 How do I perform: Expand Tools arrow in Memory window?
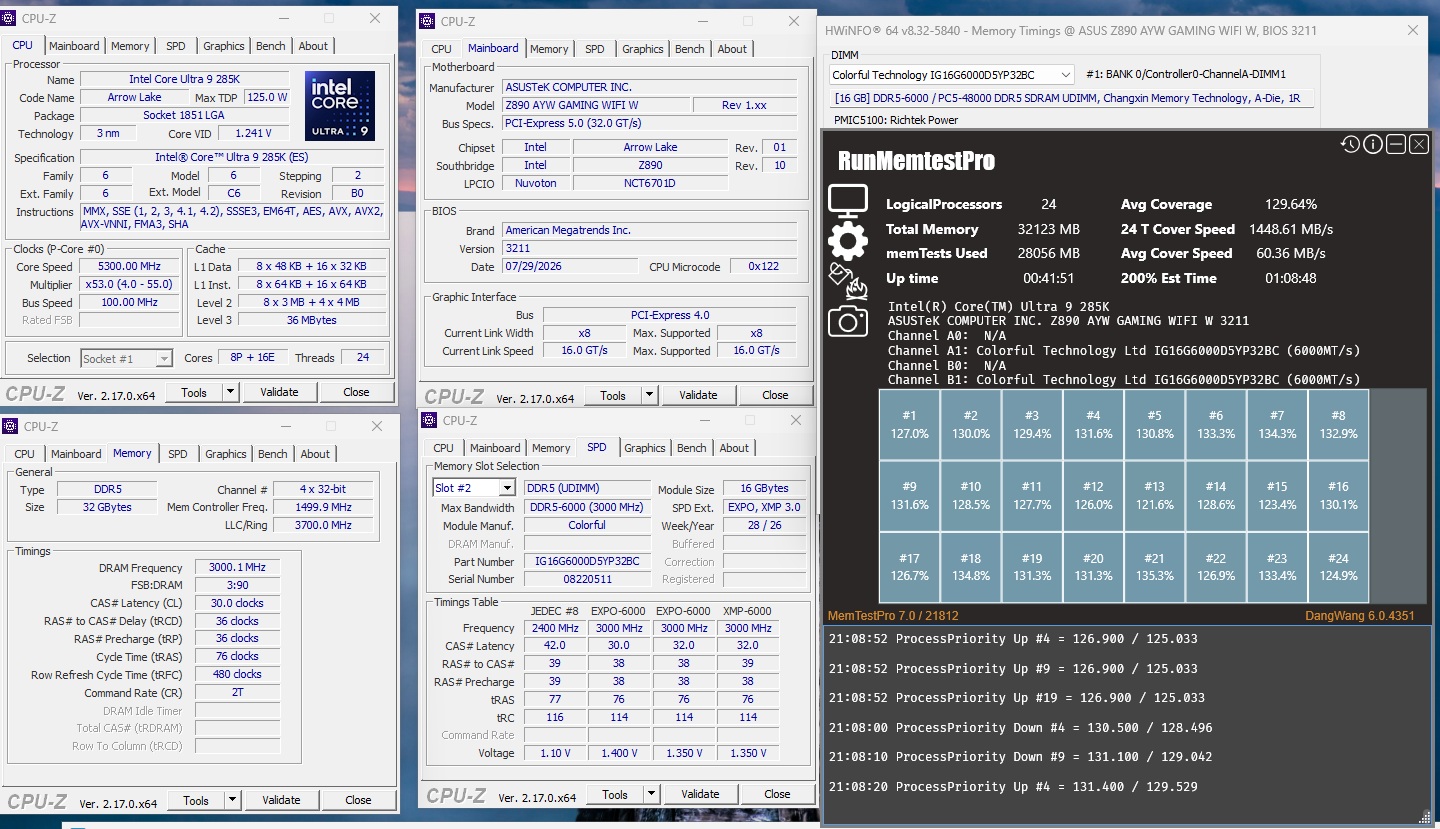coord(233,800)
